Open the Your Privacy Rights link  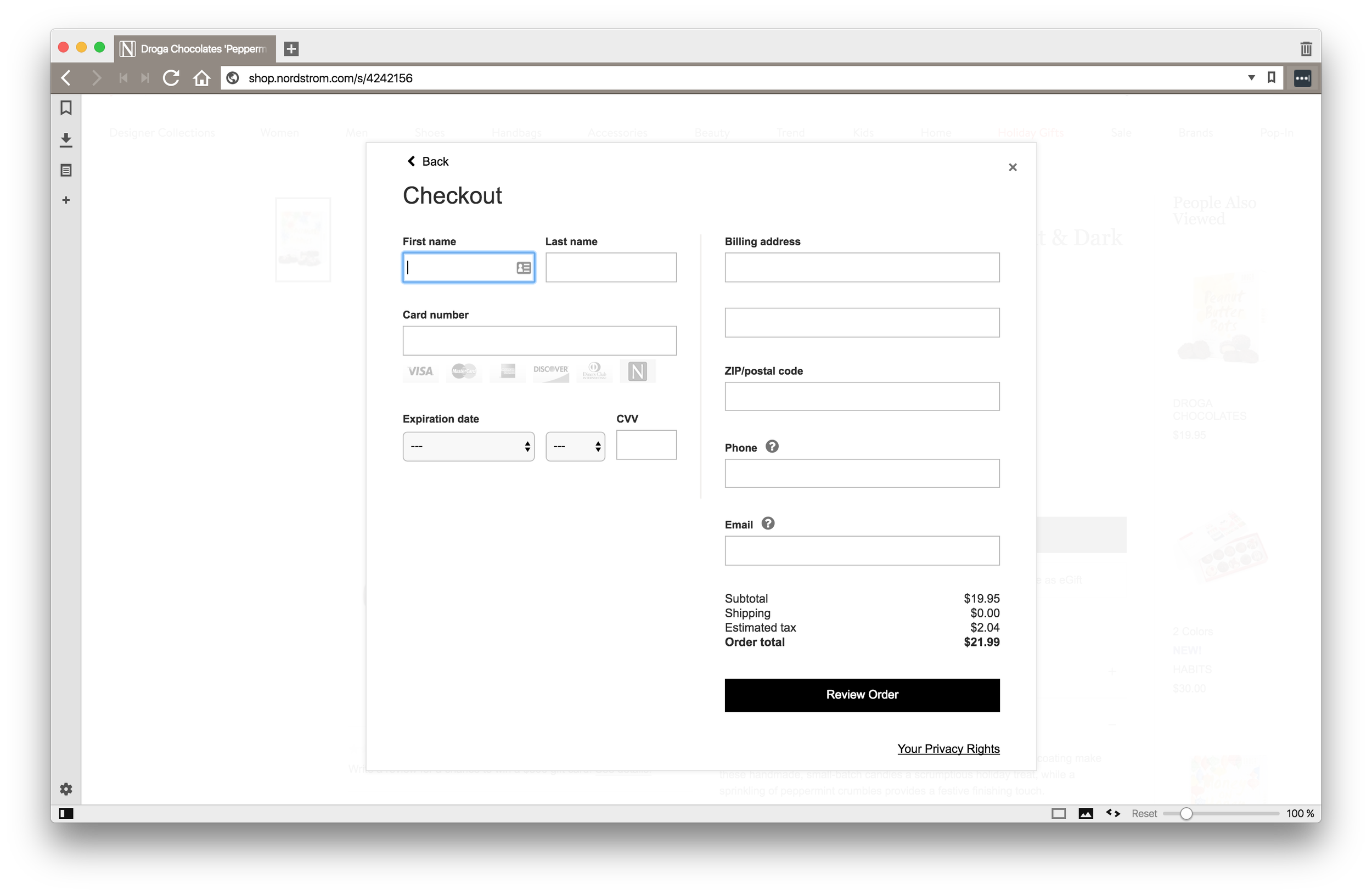tap(948, 748)
